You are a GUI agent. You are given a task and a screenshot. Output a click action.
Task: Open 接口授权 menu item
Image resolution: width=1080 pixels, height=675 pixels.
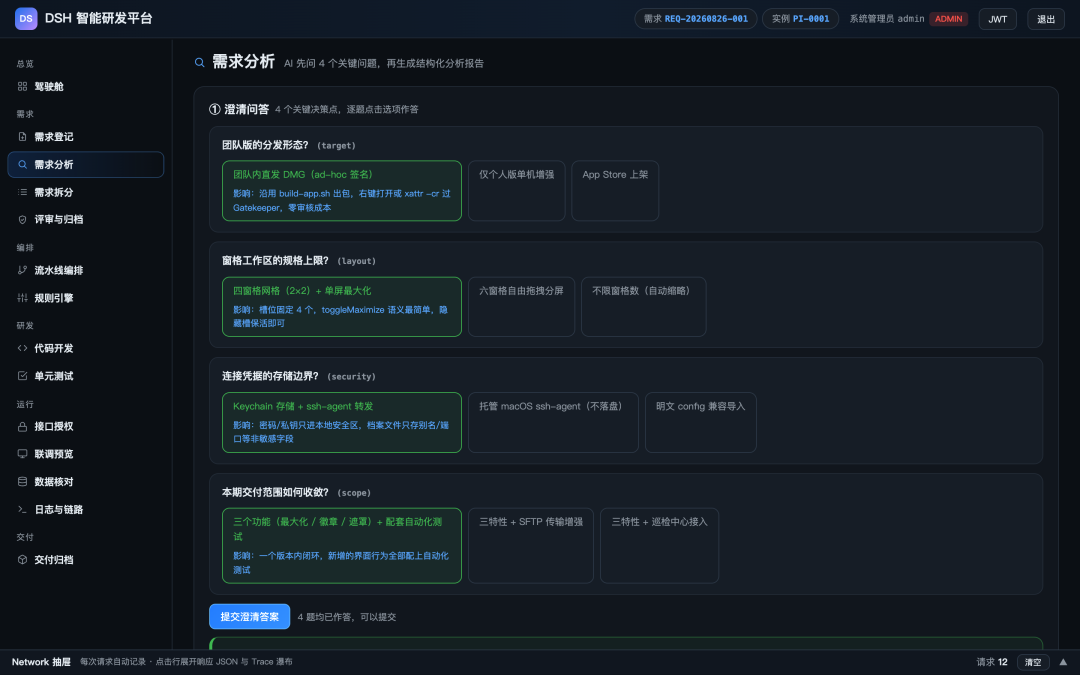pos(85,426)
